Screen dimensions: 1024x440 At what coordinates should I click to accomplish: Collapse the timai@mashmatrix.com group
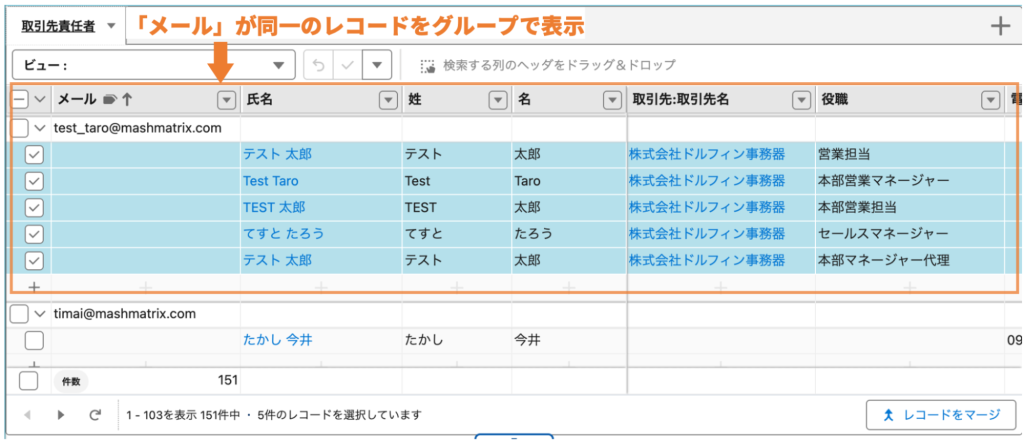click(40, 314)
